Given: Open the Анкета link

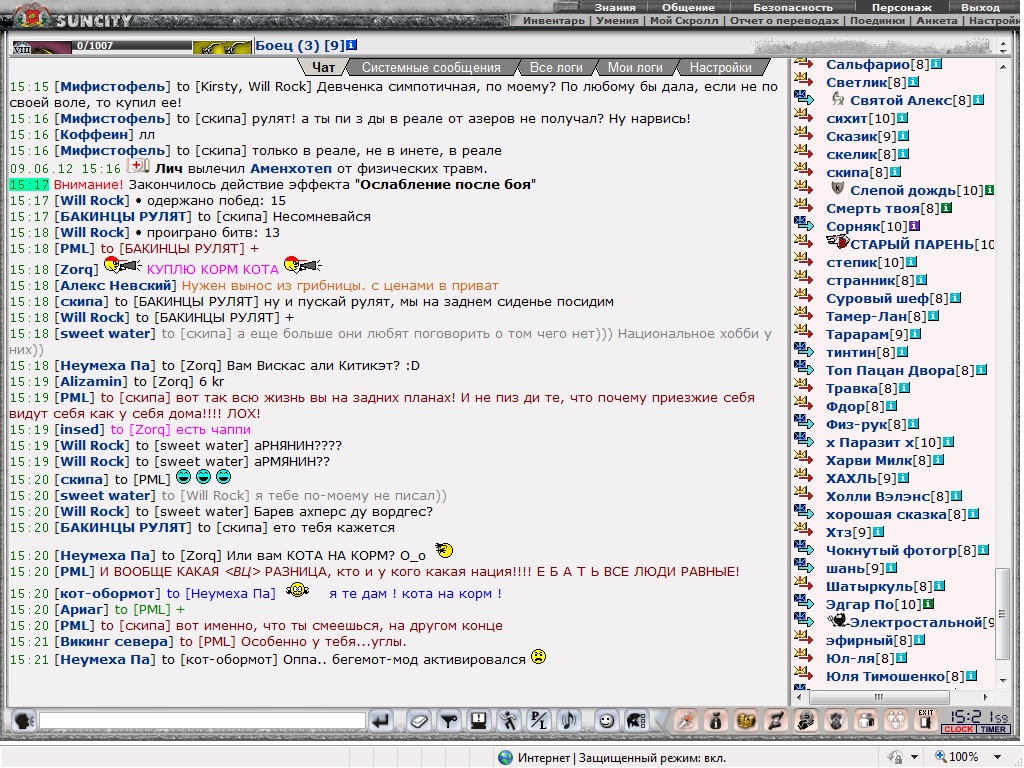Looking at the screenshot, I should coord(936,20).
